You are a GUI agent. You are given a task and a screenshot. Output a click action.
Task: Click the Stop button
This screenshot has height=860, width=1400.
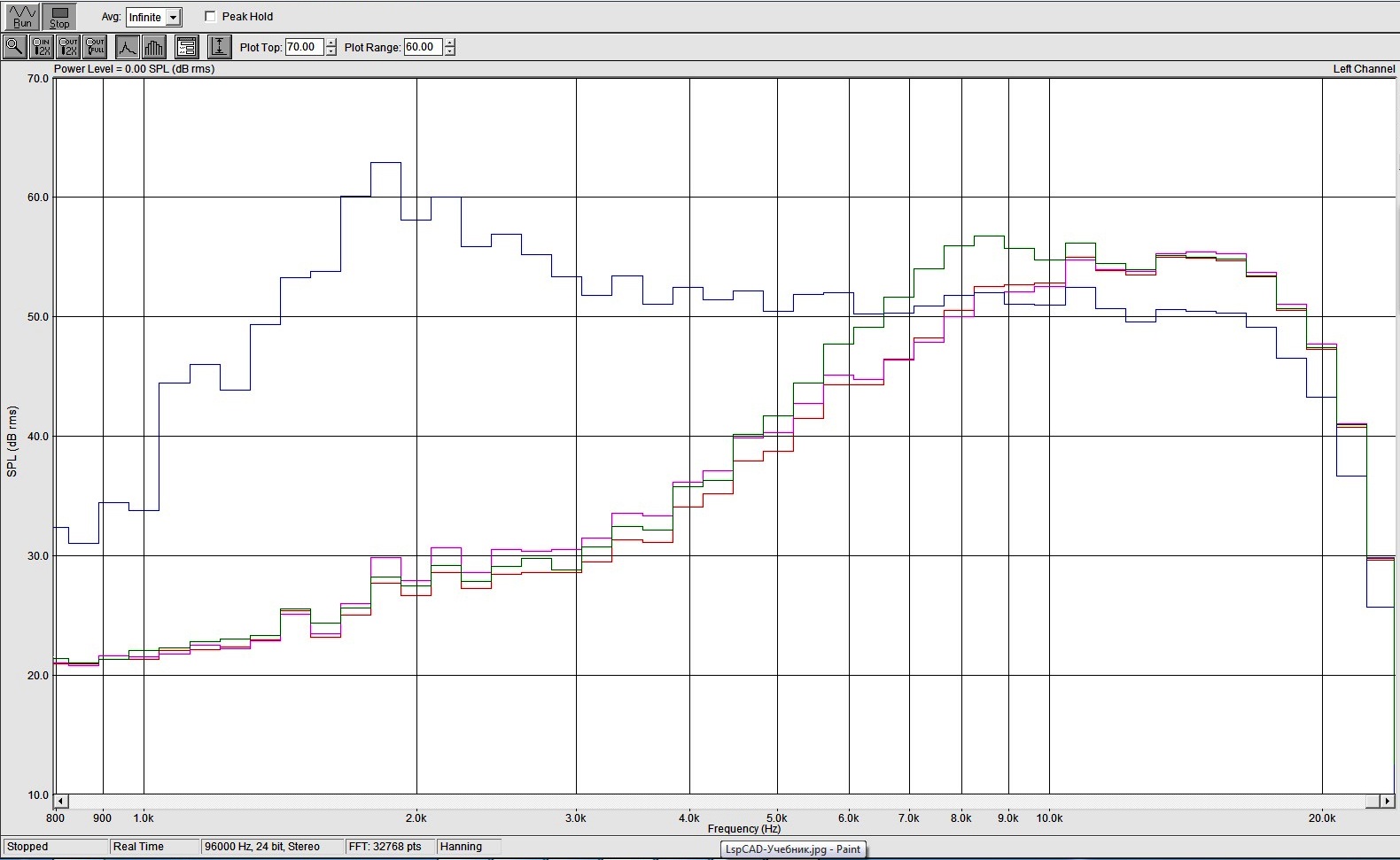(59, 16)
